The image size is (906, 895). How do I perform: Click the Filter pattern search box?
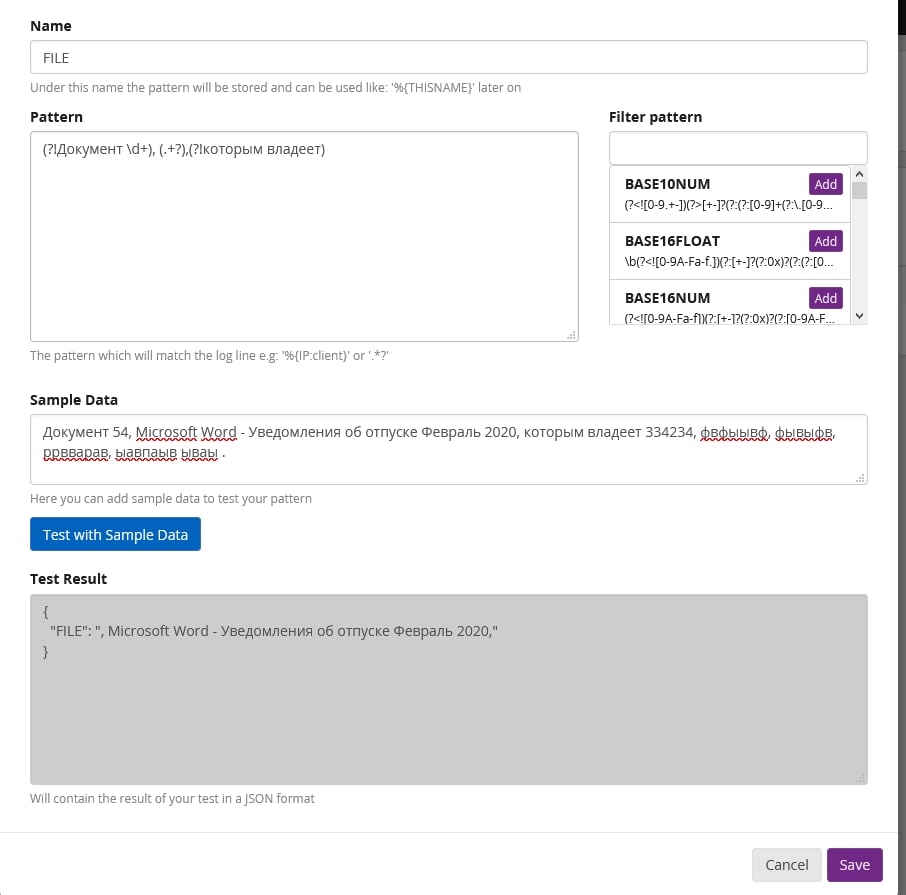click(x=737, y=148)
